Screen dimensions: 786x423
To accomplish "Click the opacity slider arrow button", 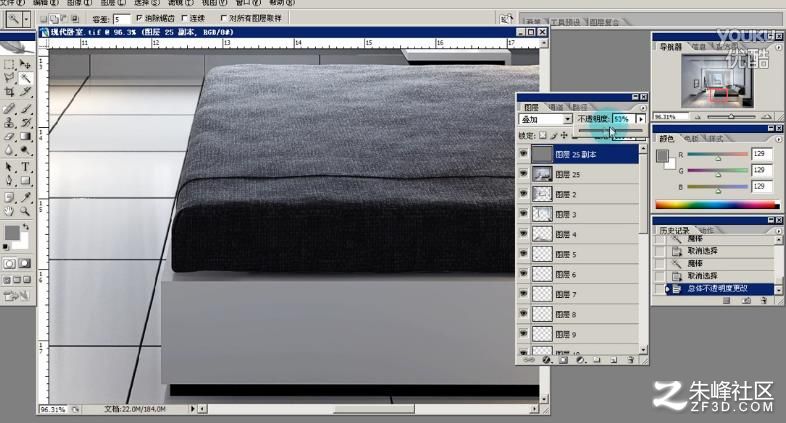I will pos(641,119).
